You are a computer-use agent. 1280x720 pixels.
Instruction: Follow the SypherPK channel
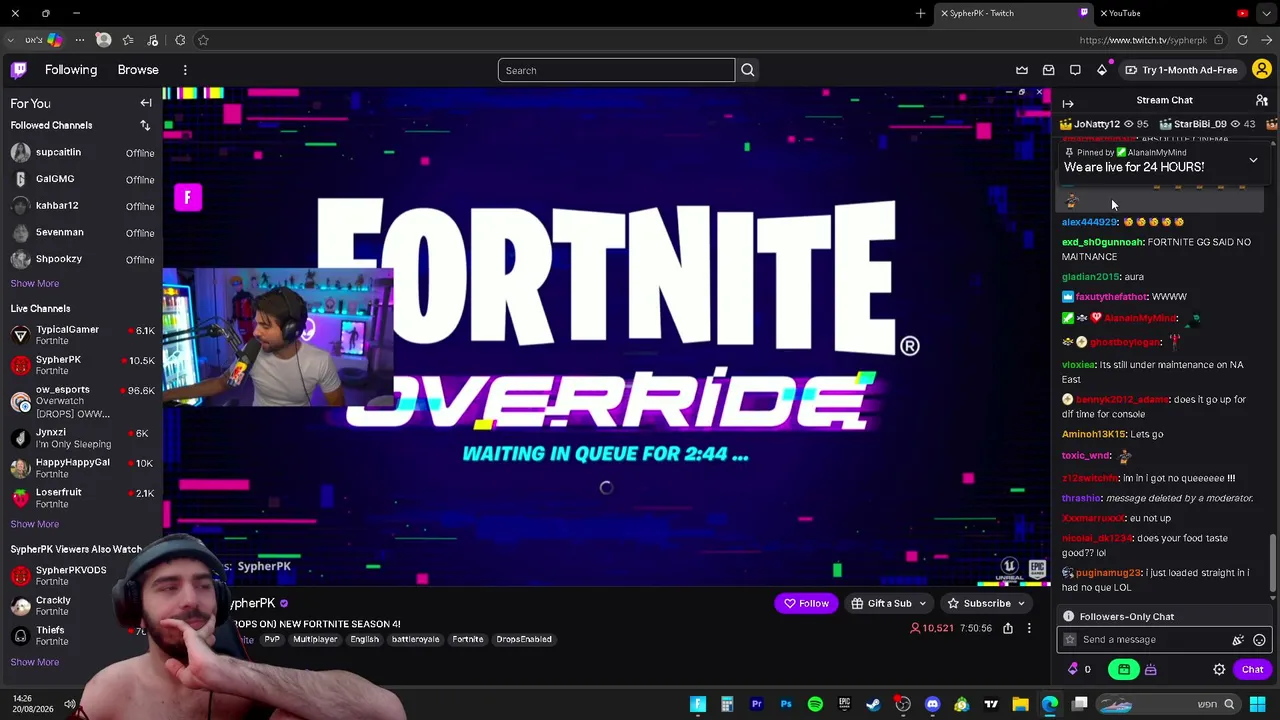pyautogui.click(x=806, y=603)
